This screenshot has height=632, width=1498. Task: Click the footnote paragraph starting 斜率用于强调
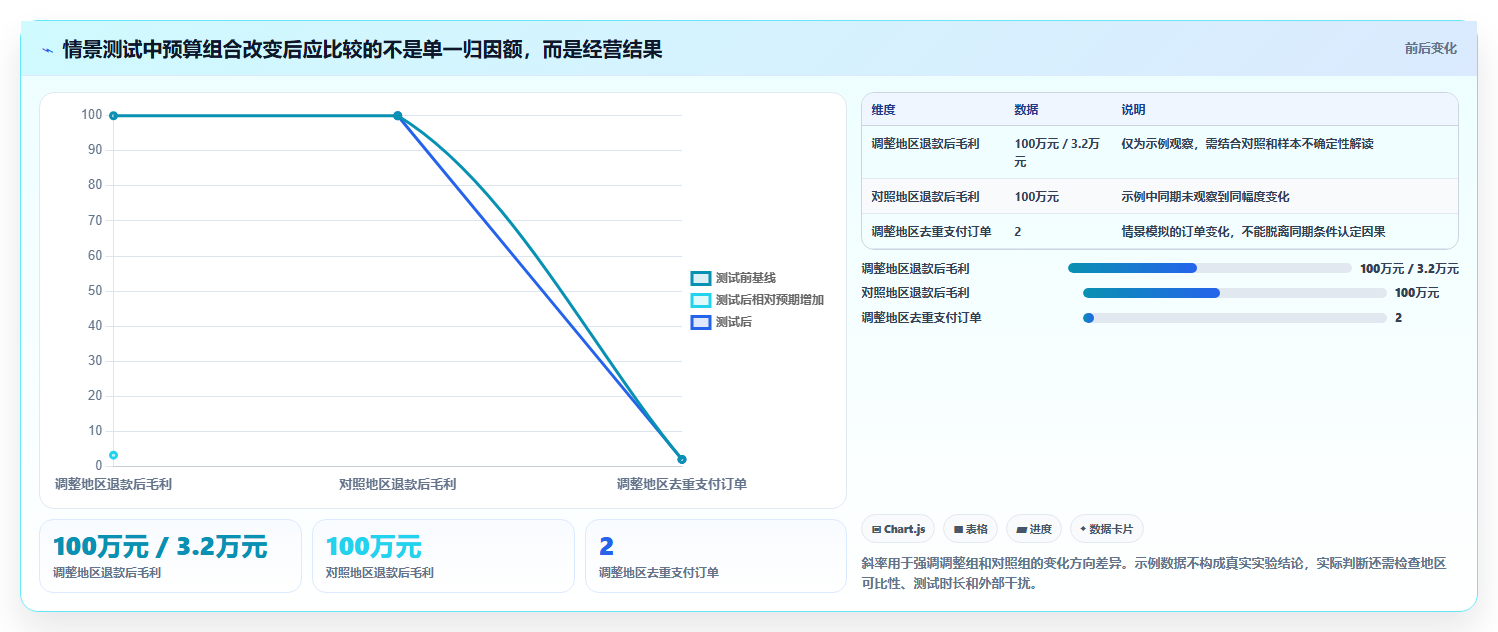click(1154, 573)
